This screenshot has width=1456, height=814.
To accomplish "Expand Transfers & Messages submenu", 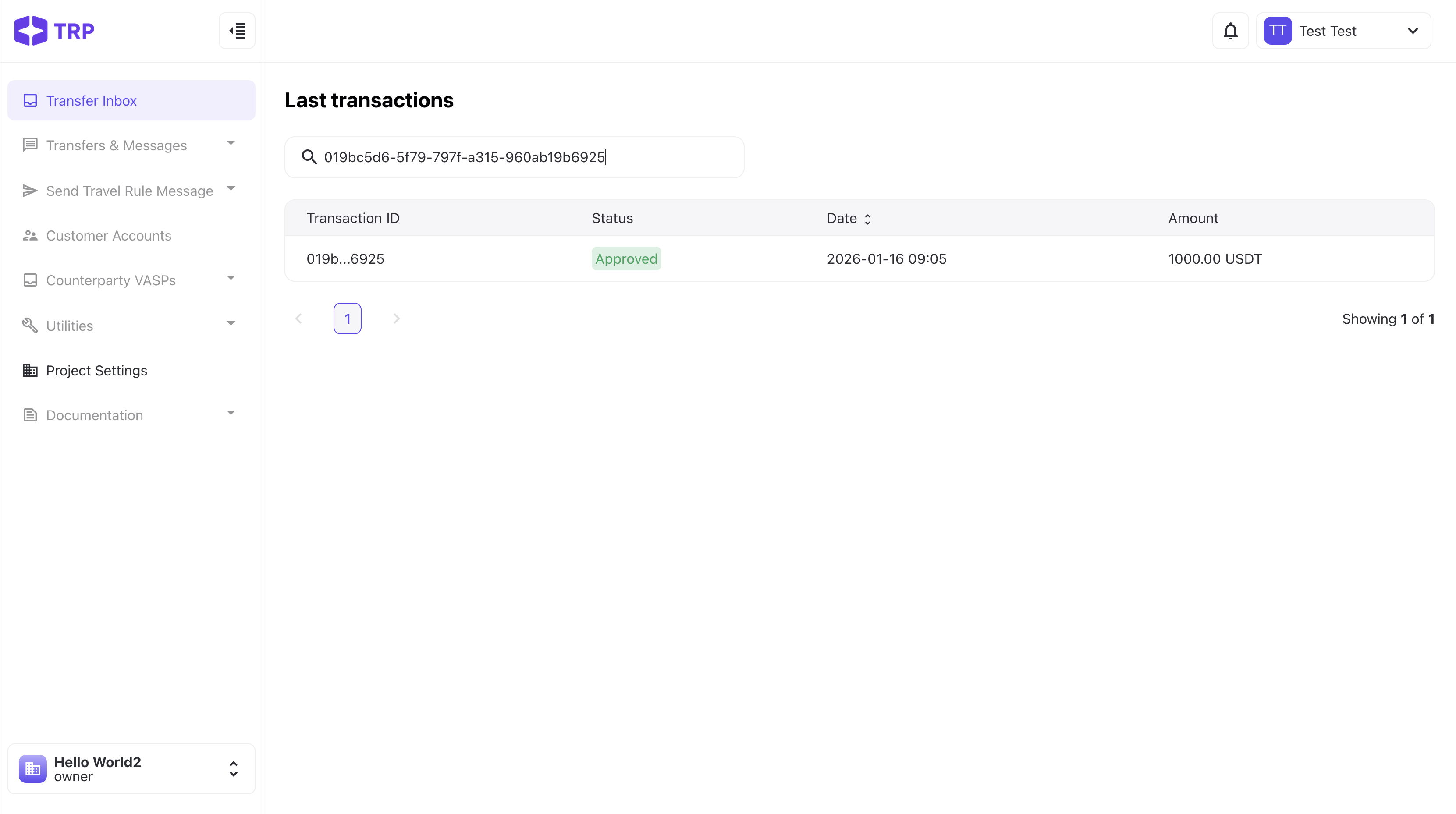I will pos(231,144).
